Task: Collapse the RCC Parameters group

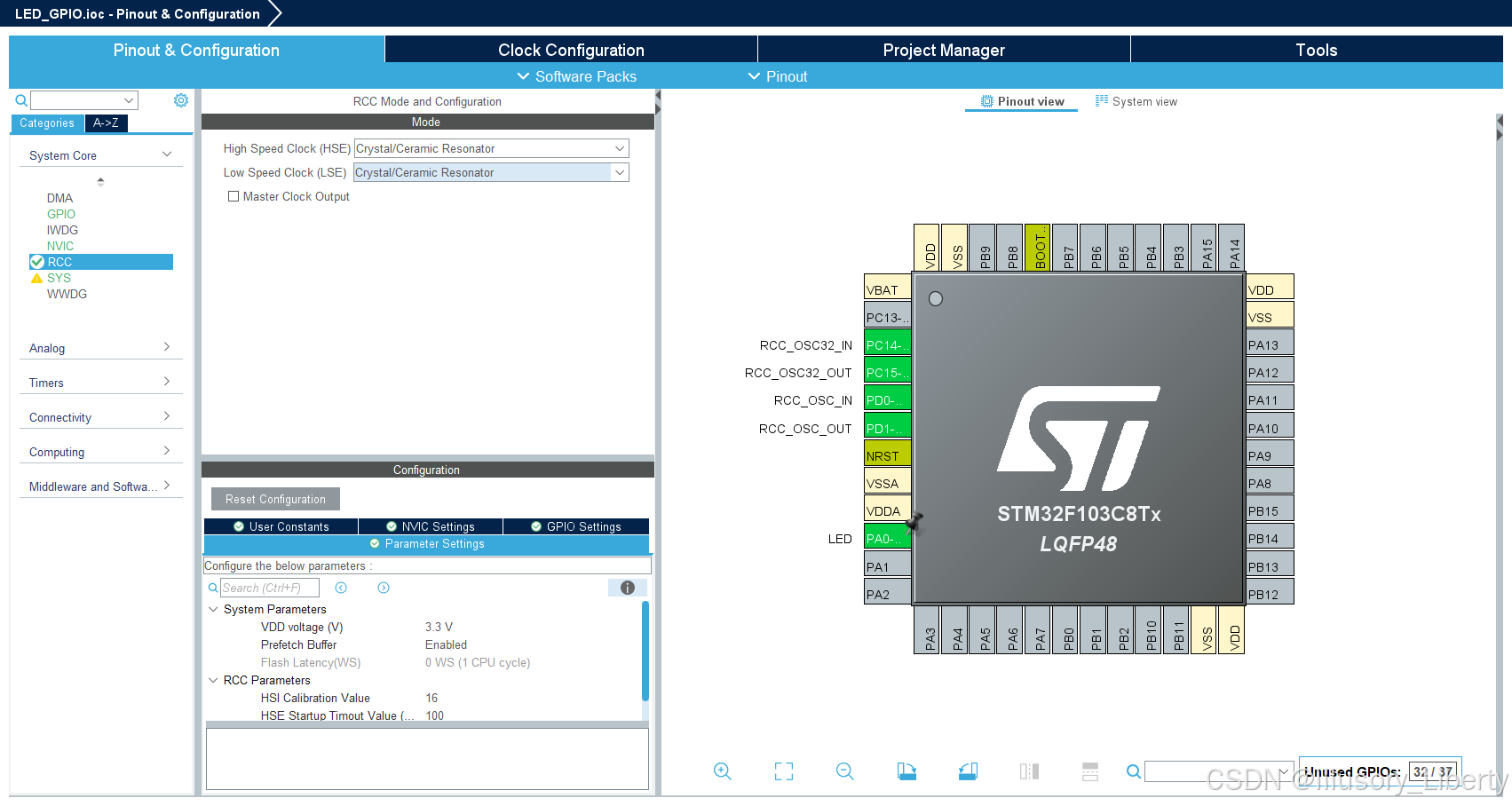Action: point(213,680)
